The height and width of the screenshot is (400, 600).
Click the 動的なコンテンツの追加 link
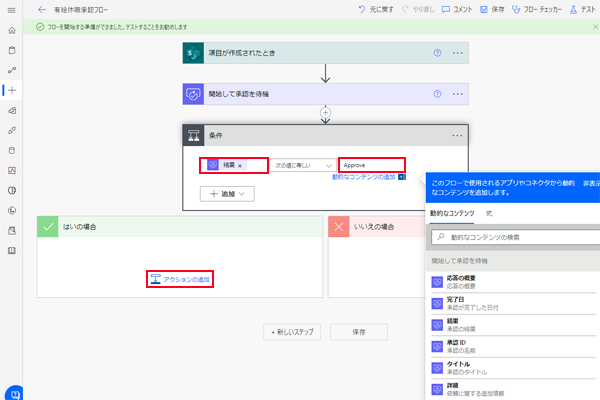[x=364, y=177]
